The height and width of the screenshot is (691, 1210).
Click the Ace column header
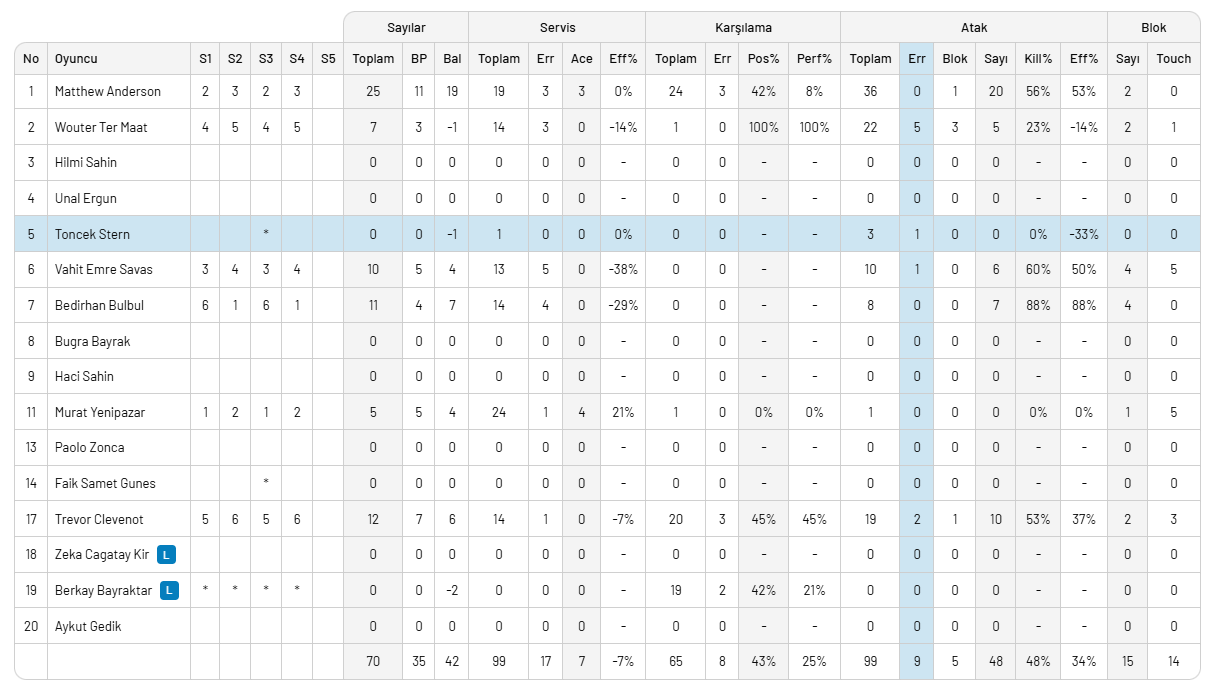tap(582, 59)
